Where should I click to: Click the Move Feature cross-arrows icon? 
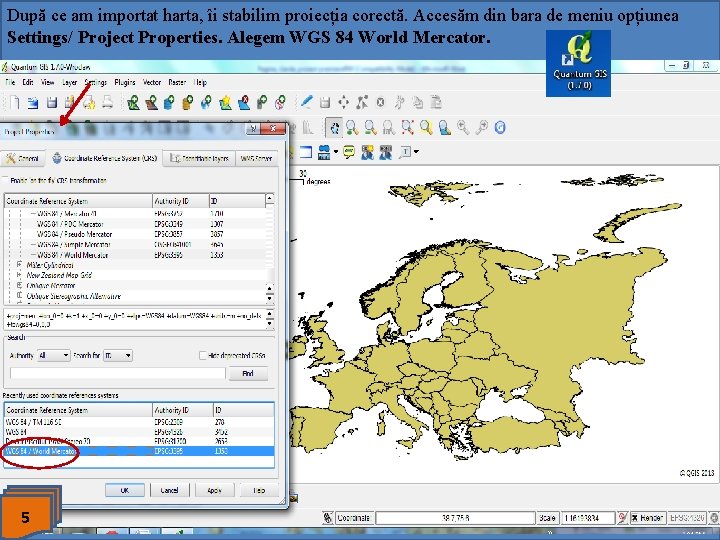(x=343, y=102)
